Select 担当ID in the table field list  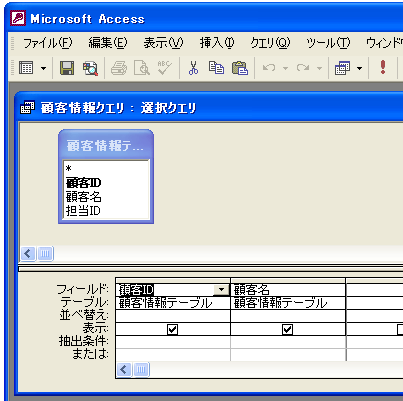coord(106,211)
